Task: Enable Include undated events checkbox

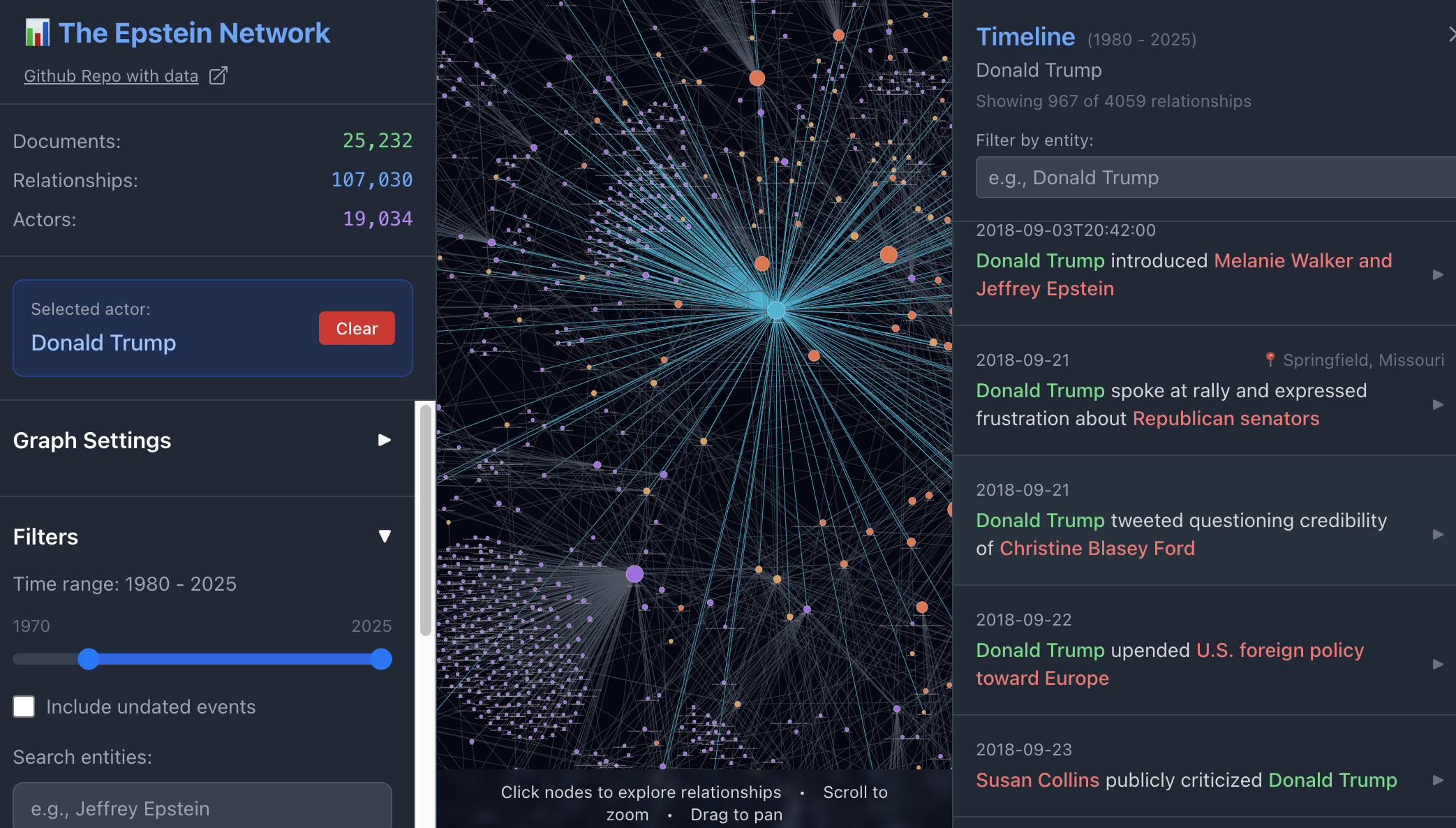Action: 24,707
